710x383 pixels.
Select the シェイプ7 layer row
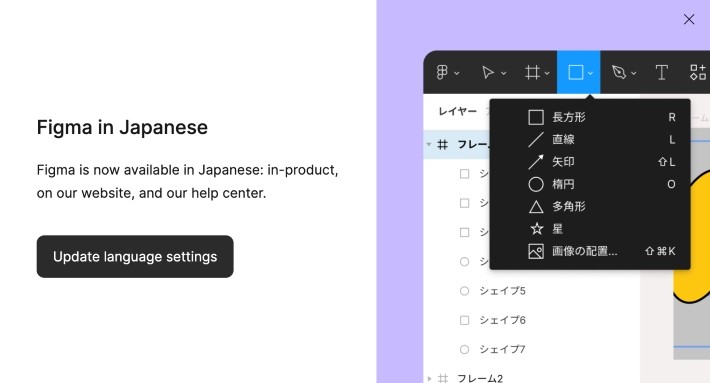click(532, 349)
